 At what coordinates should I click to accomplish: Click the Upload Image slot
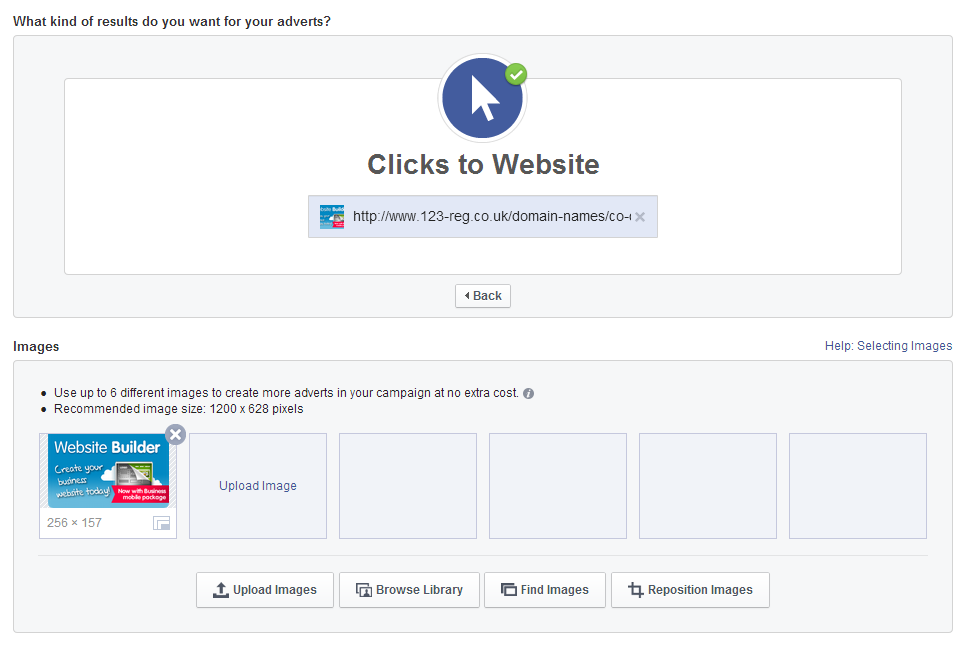258,485
